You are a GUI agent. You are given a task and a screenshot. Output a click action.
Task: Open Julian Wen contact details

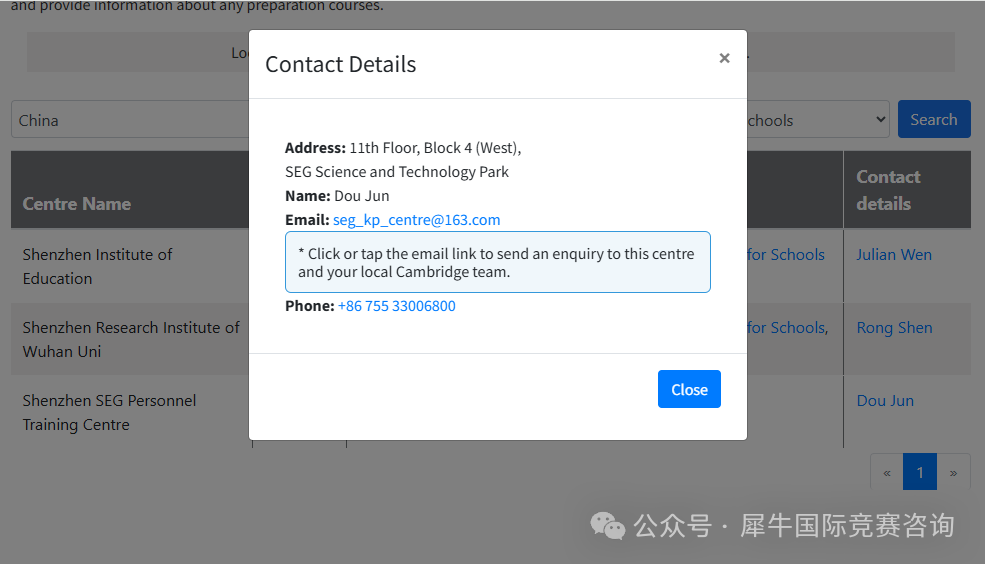pyautogui.click(x=893, y=255)
